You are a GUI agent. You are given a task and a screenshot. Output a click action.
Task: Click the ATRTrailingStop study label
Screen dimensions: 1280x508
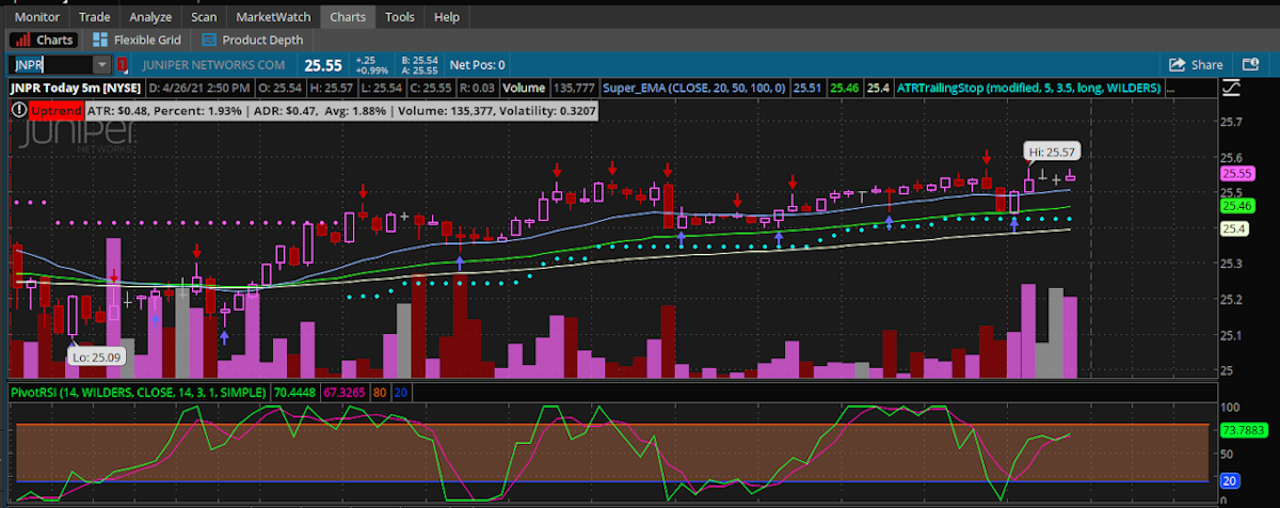click(x=1028, y=88)
